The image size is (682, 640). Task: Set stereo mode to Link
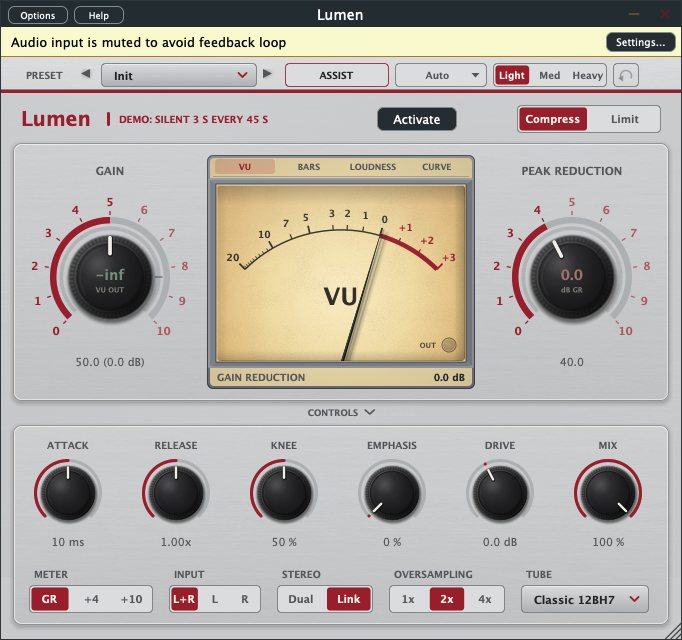pos(349,599)
